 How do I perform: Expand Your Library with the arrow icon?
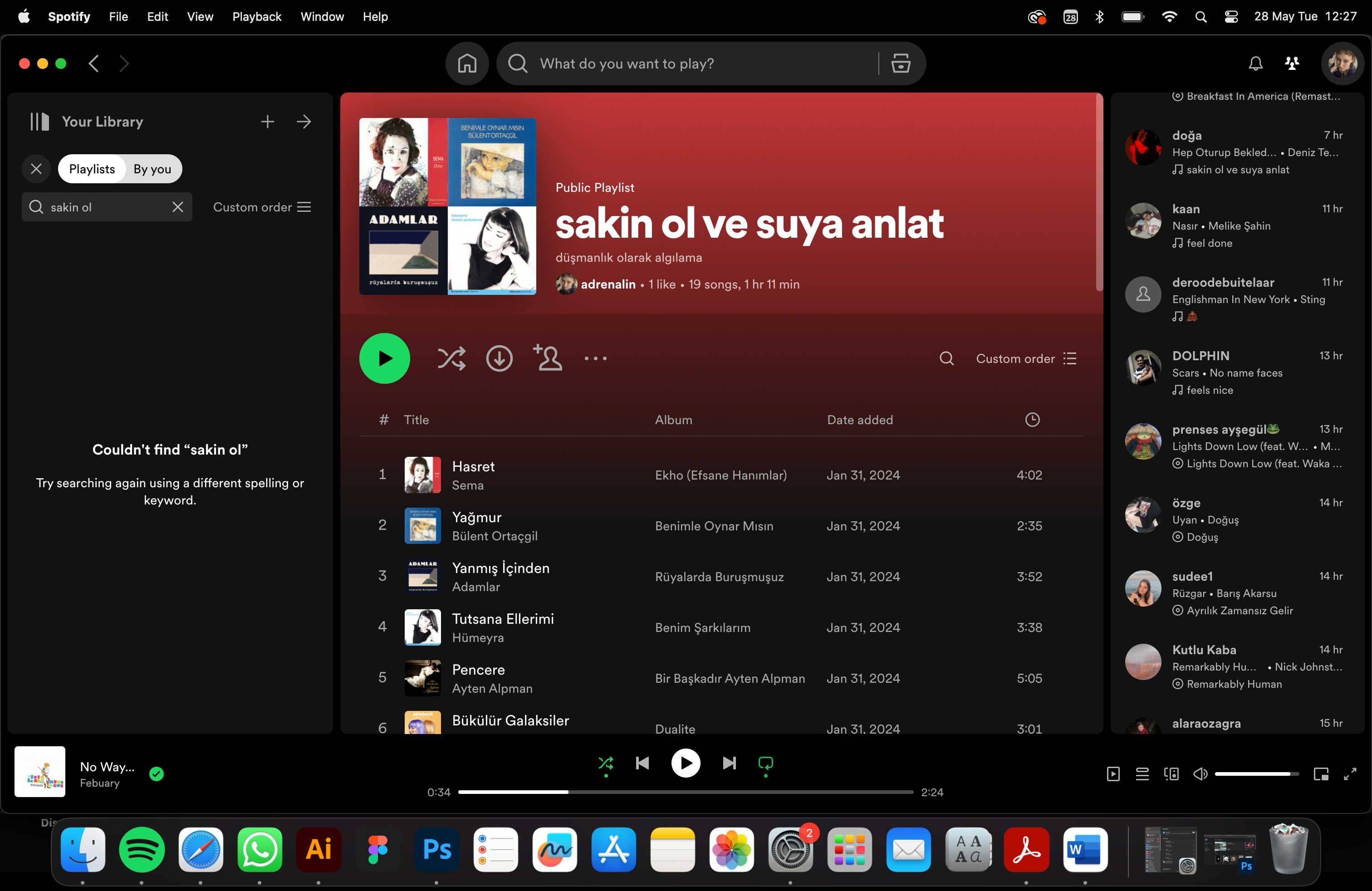tap(304, 122)
